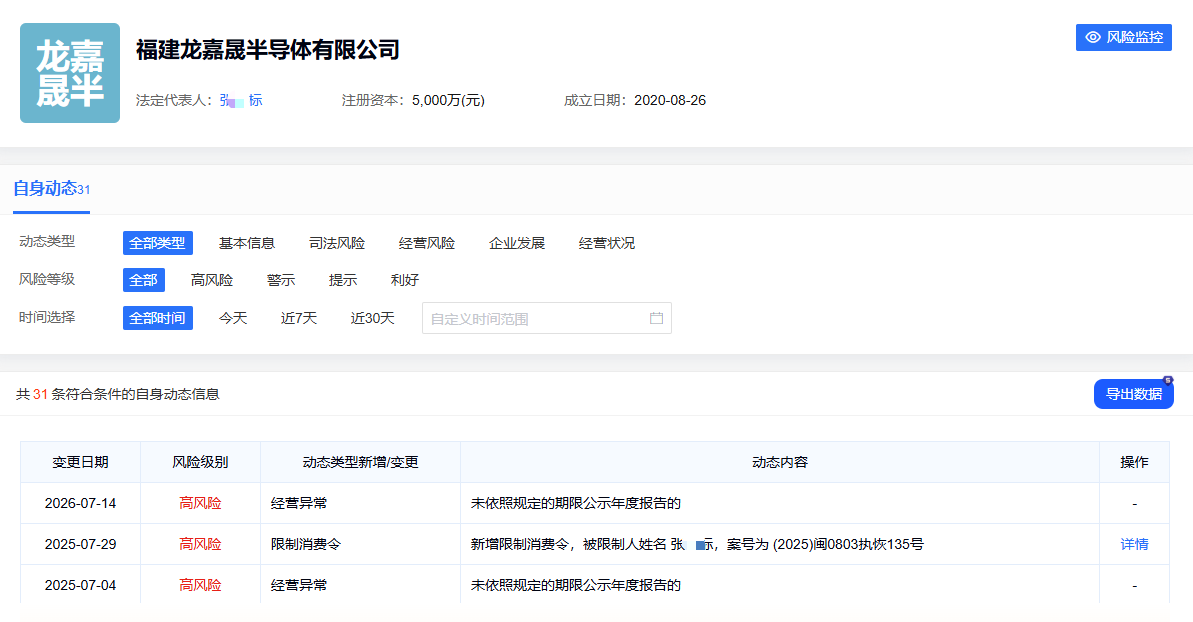The width and height of the screenshot is (1193, 622).
Task: Filter by 高风险 risk level
Action: pyautogui.click(x=212, y=280)
